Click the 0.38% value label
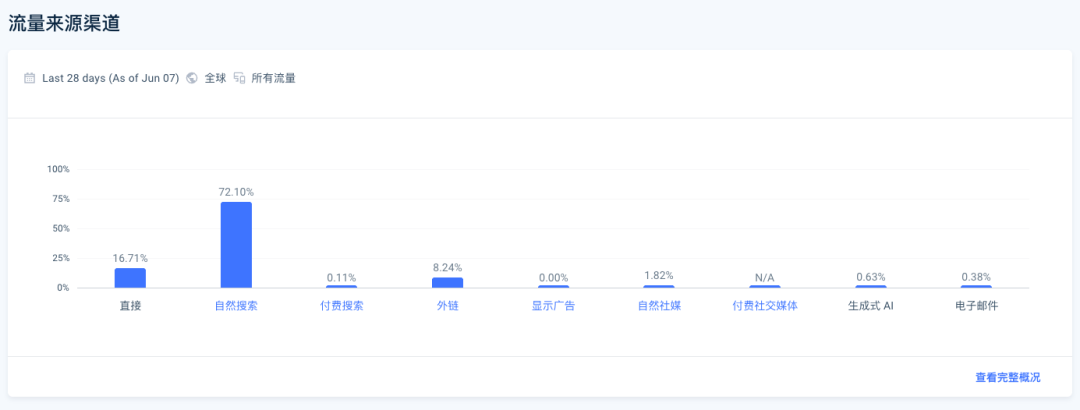Image resolution: width=1080 pixels, height=410 pixels. (976, 277)
